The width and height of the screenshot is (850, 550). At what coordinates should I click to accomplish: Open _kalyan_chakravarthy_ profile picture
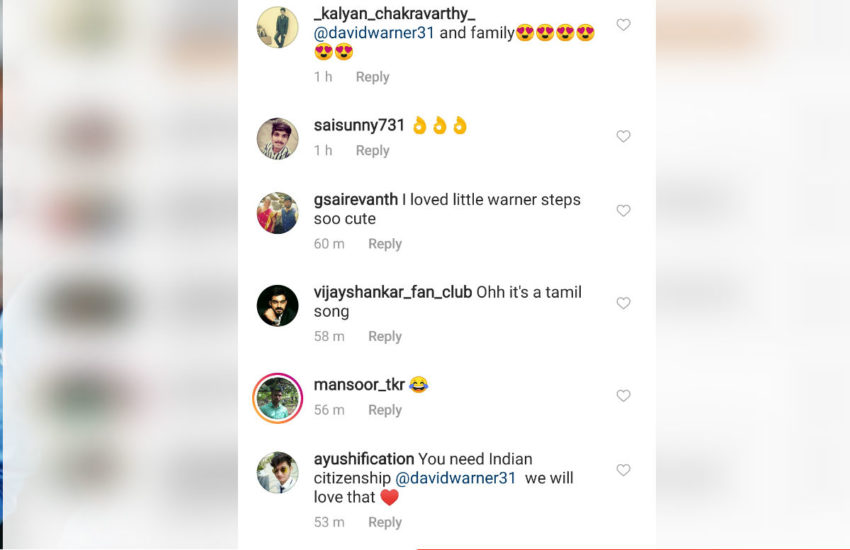click(278, 28)
